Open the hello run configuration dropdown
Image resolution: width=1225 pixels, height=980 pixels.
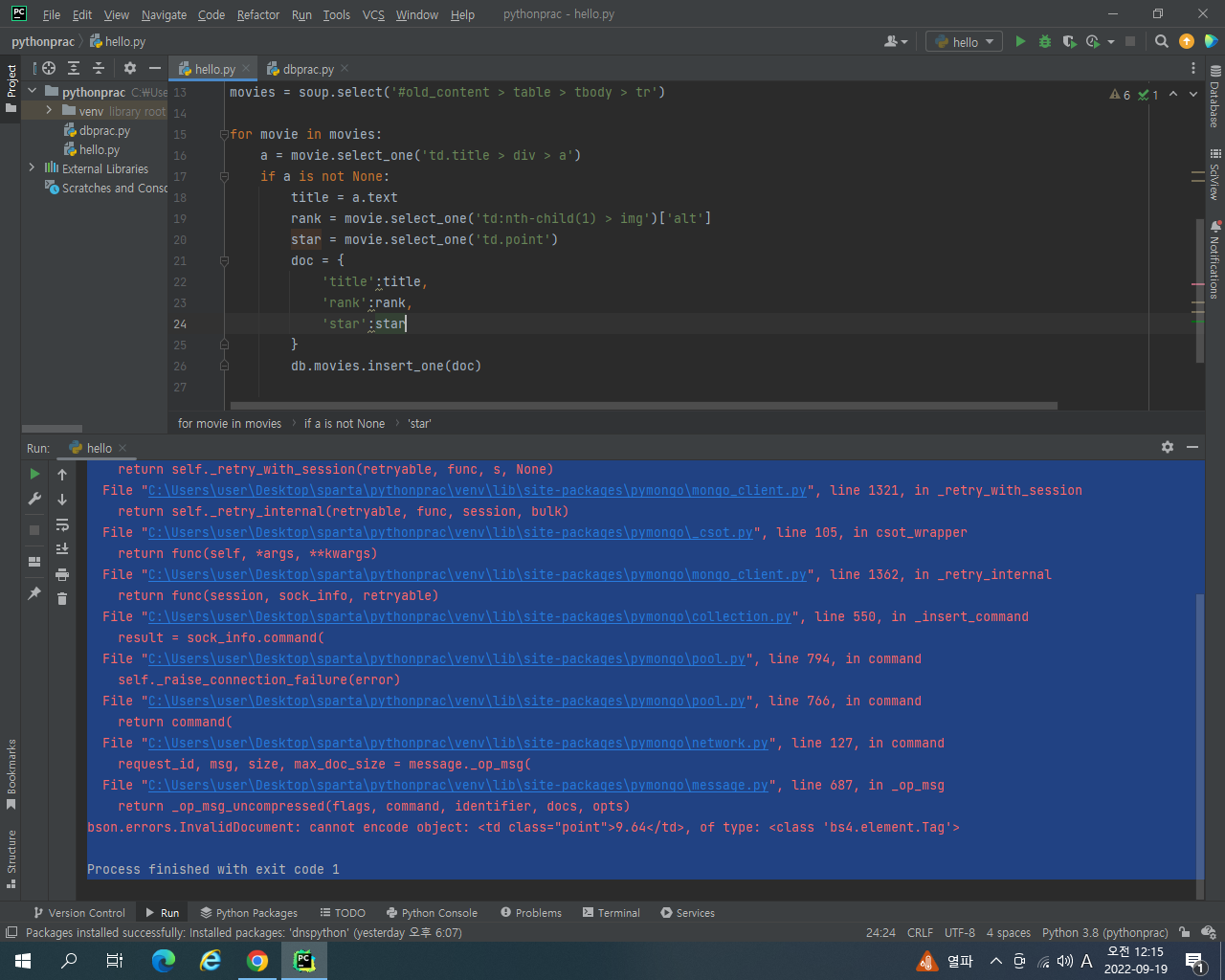pyautogui.click(x=964, y=41)
